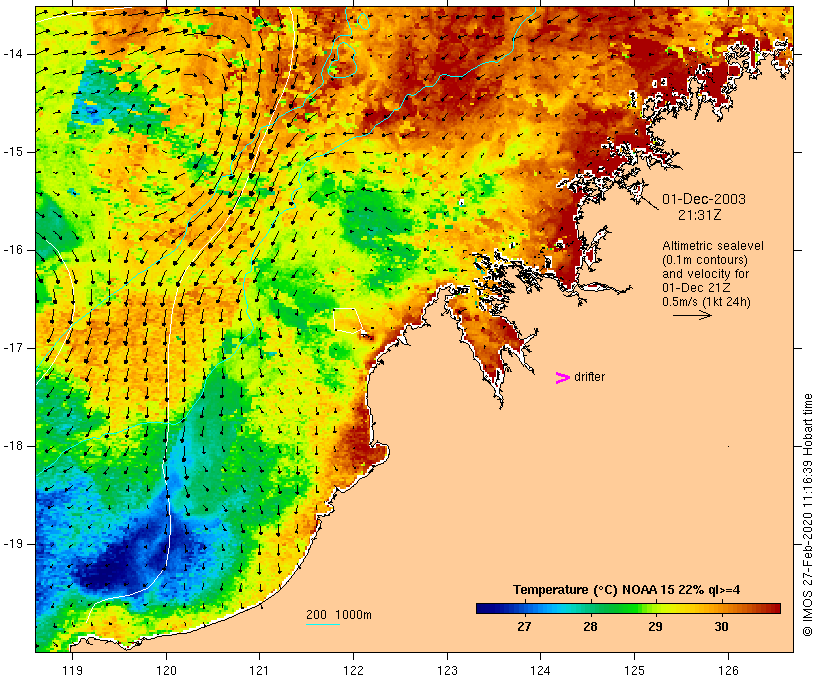
Task: Click the small white polygon near the coast
Action: coord(348,321)
